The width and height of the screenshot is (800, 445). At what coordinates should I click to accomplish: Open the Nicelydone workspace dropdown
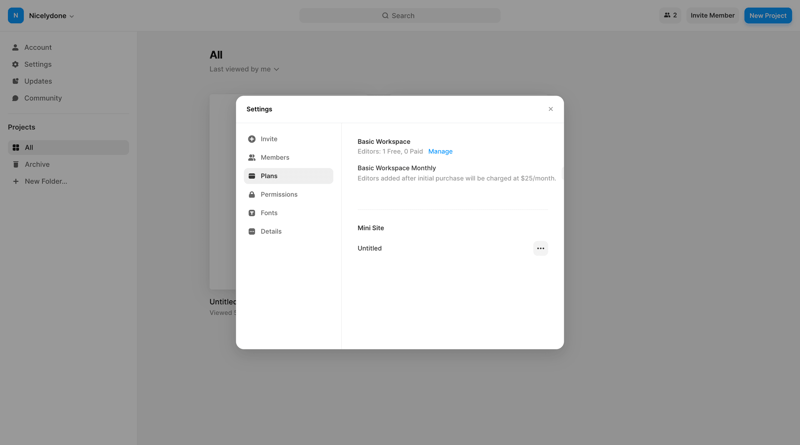(52, 16)
